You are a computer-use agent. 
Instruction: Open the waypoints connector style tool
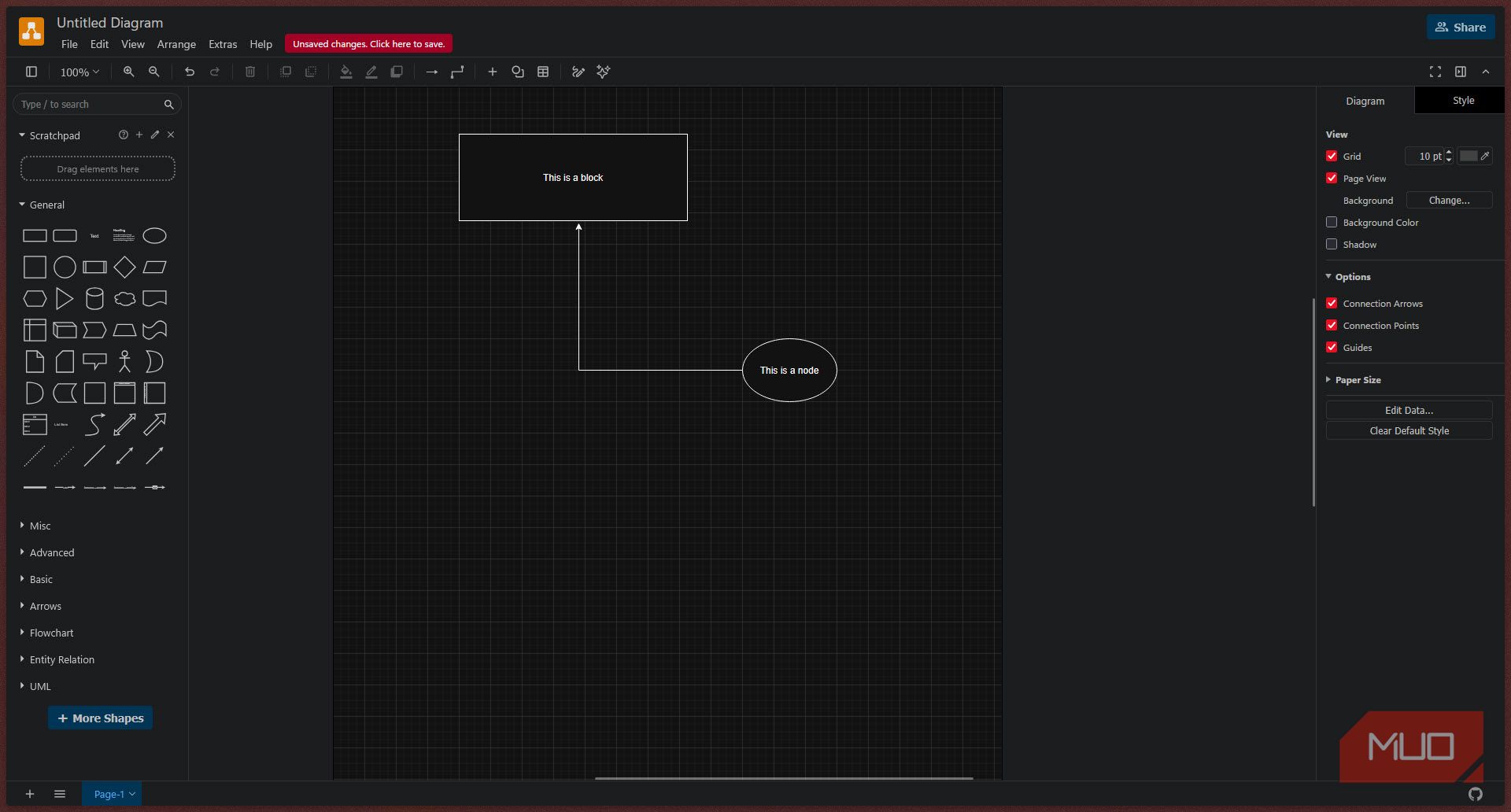tap(457, 72)
